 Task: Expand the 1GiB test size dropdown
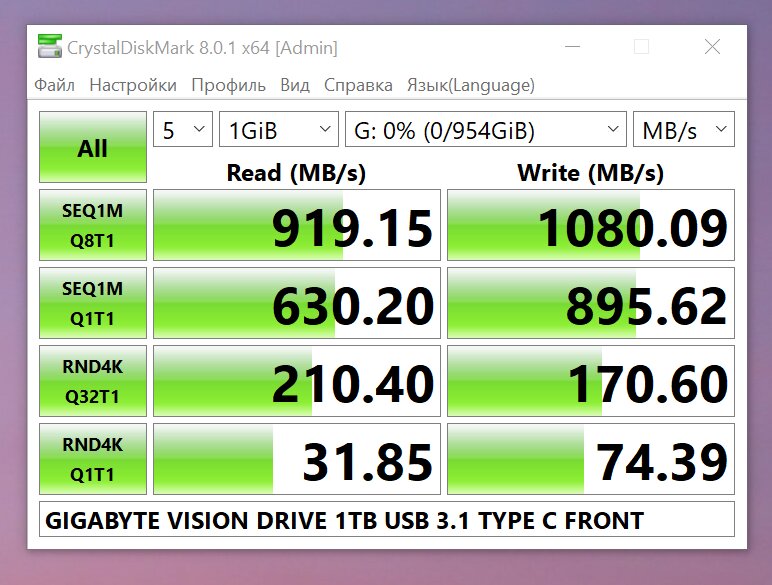[279, 130]
